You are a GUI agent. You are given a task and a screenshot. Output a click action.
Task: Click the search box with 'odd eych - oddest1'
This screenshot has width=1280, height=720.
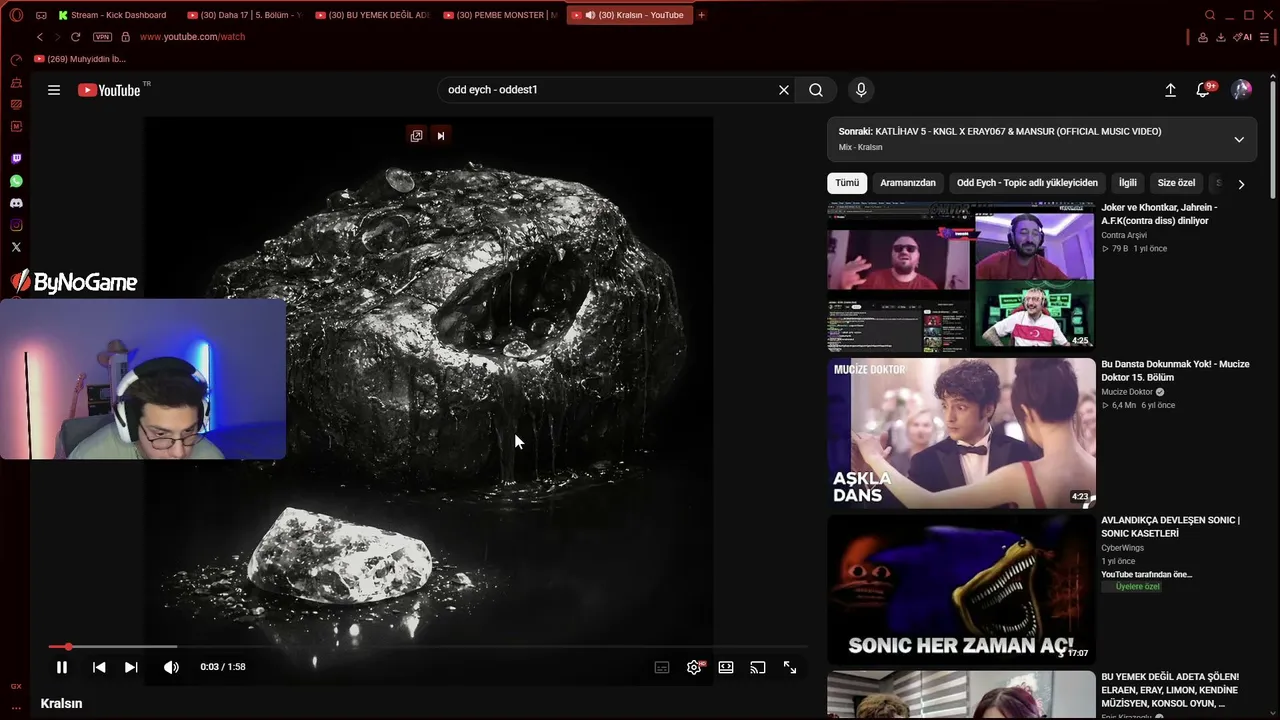pos(607,90)
